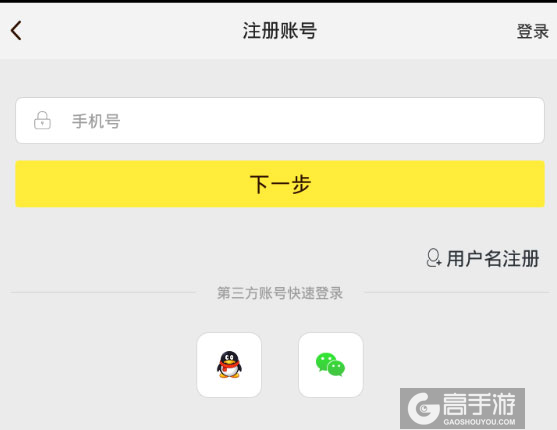Tap the yellow 下一步 button
Viewport: 557px width, 430px height.
coord(280,184)
